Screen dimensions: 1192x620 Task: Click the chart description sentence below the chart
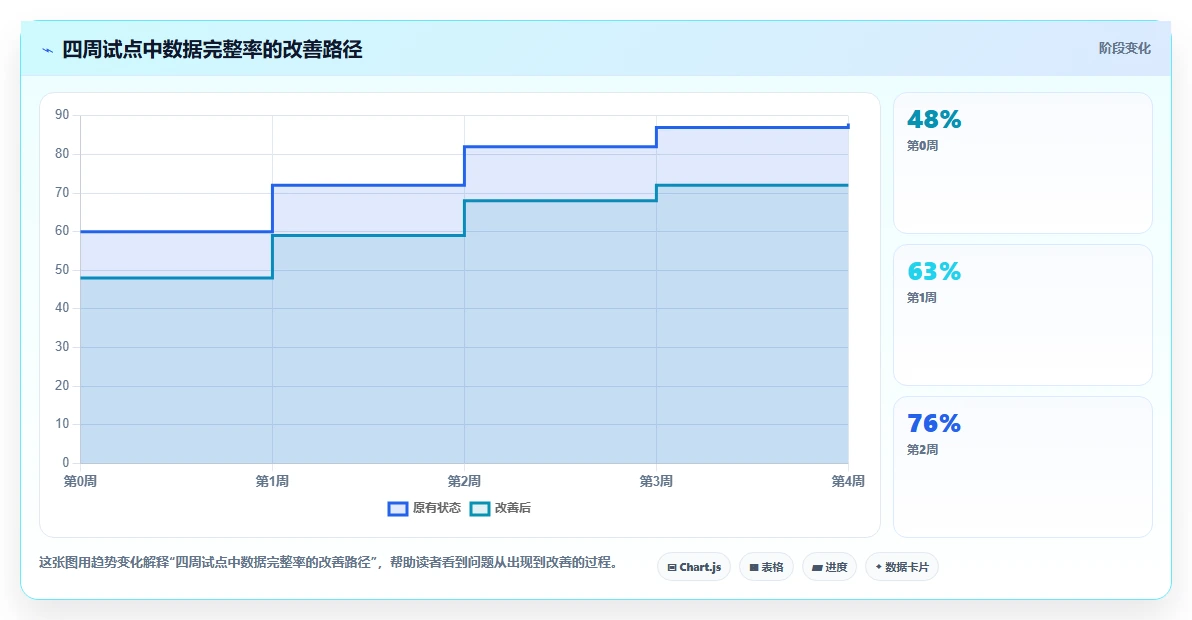click(x=331, y=562)
